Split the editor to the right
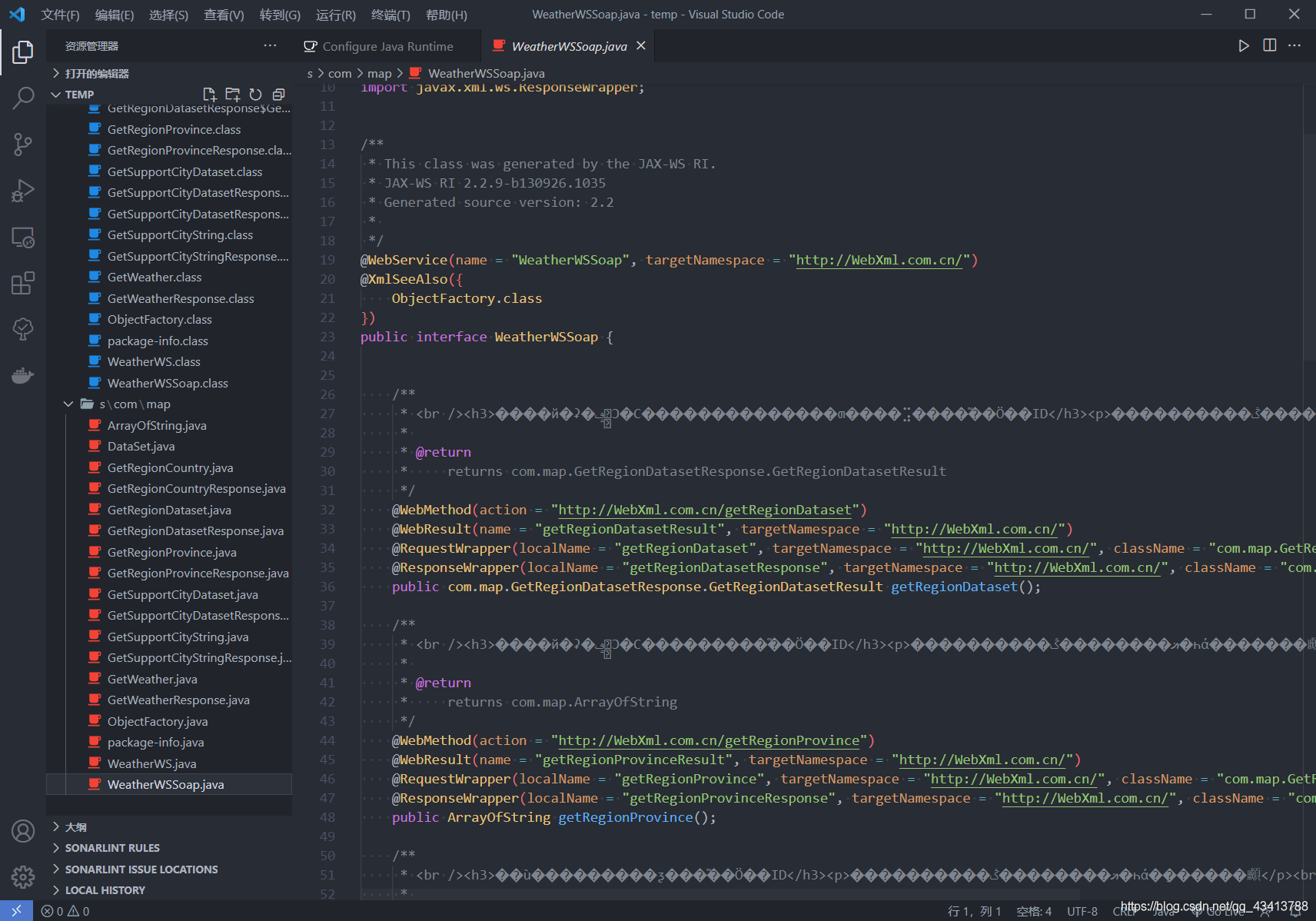The width and height of the screenshot is (1316, 921). pyautogui.click(x=1270, y=46)
